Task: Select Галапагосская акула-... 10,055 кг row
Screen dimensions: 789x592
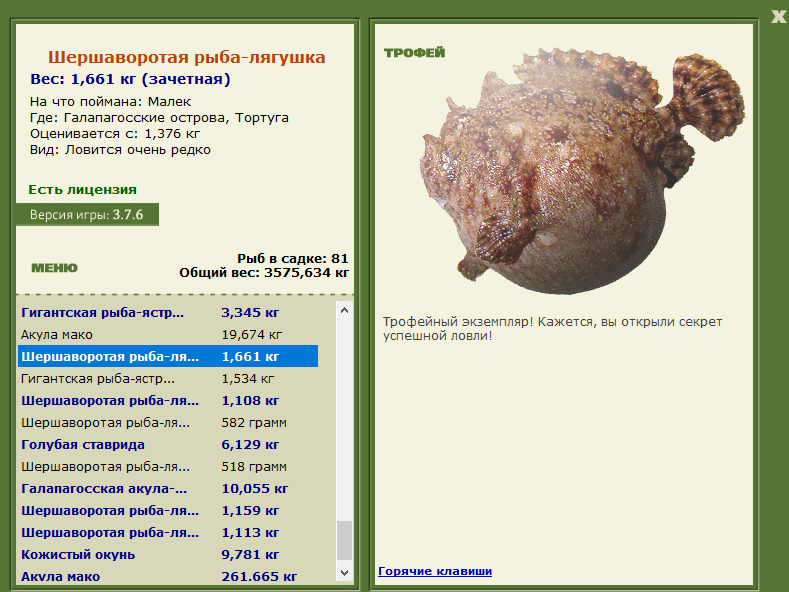Action: 168,489
